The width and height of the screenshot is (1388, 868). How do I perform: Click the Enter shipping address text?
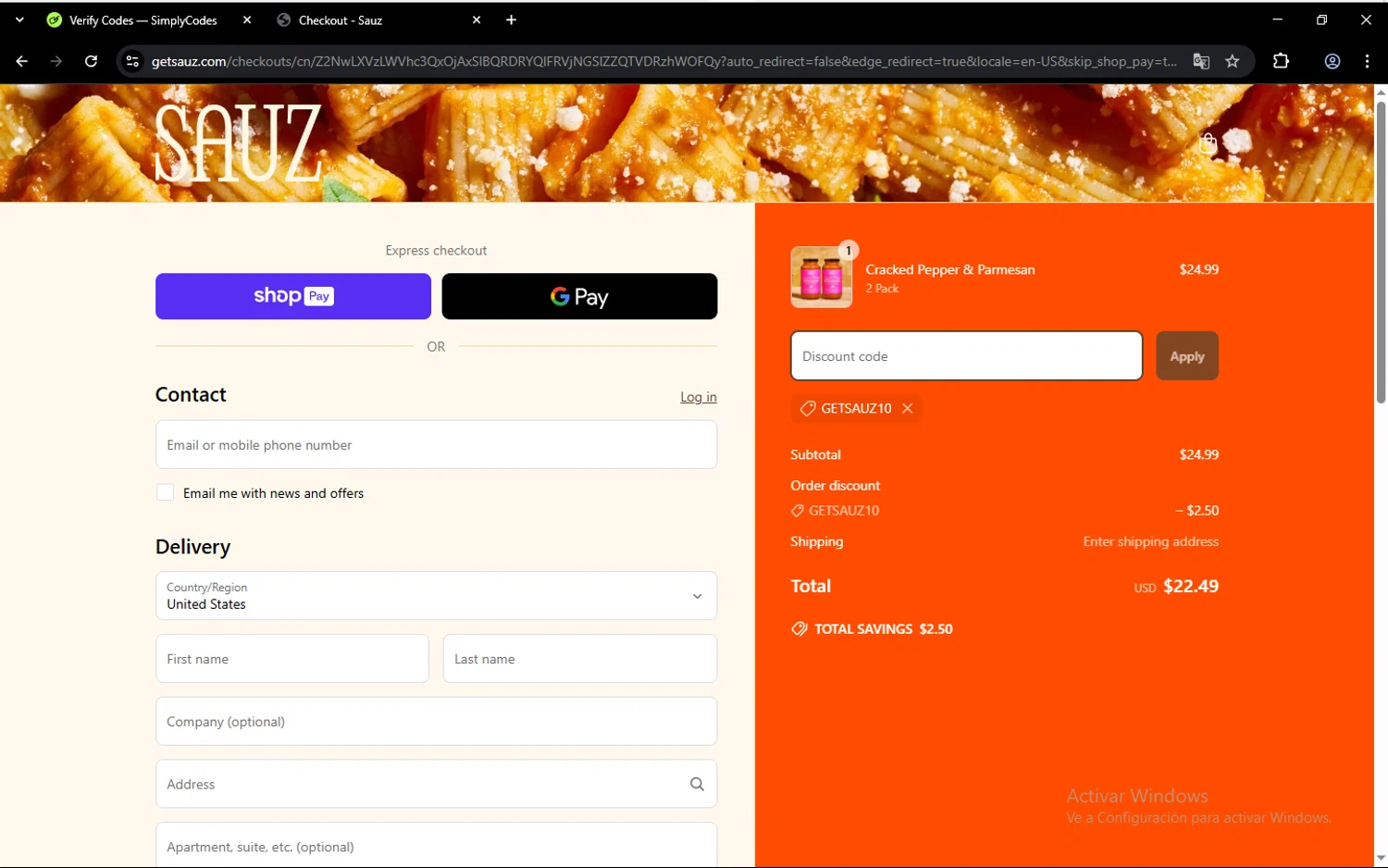pyautogui.click(x=1151, y=541)
